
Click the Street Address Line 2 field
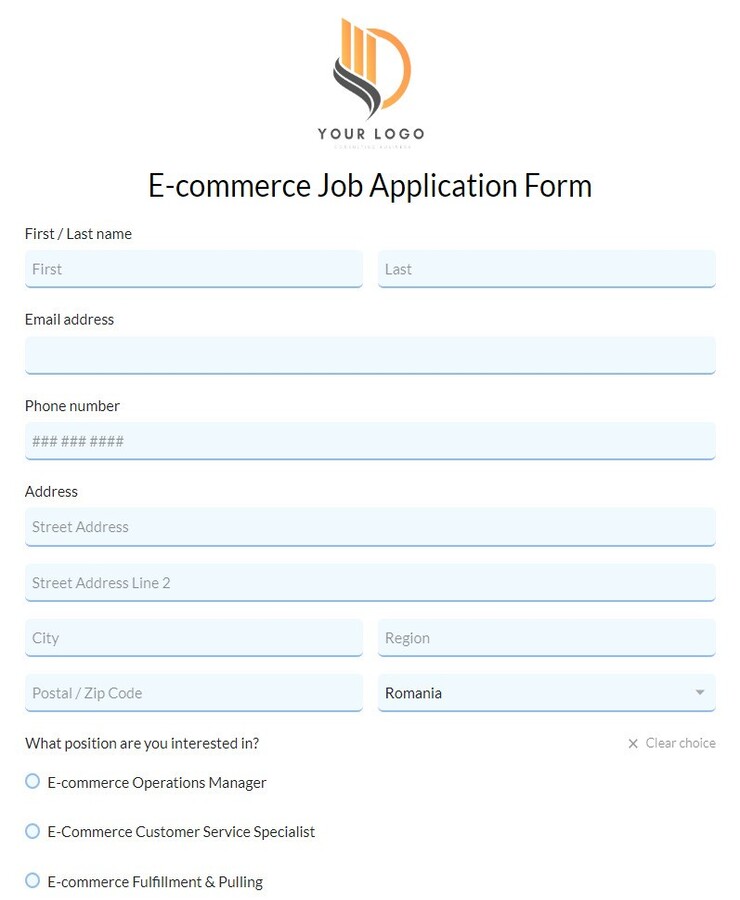coord(369,582)
